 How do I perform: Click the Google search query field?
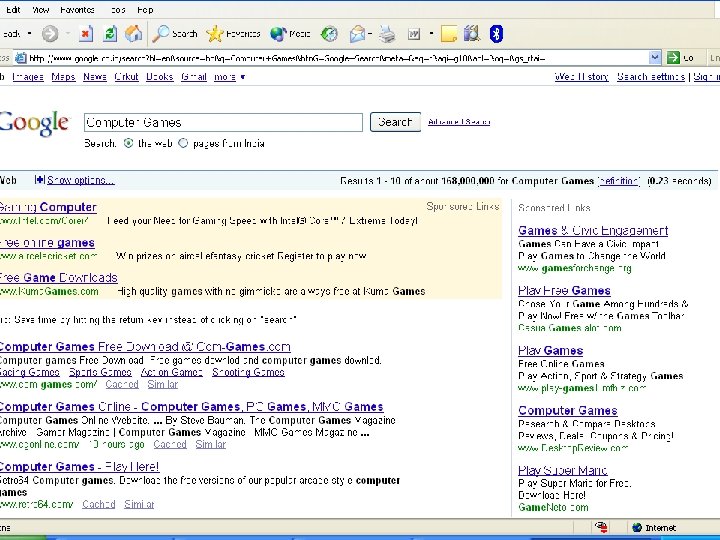(x=223, y=123)
